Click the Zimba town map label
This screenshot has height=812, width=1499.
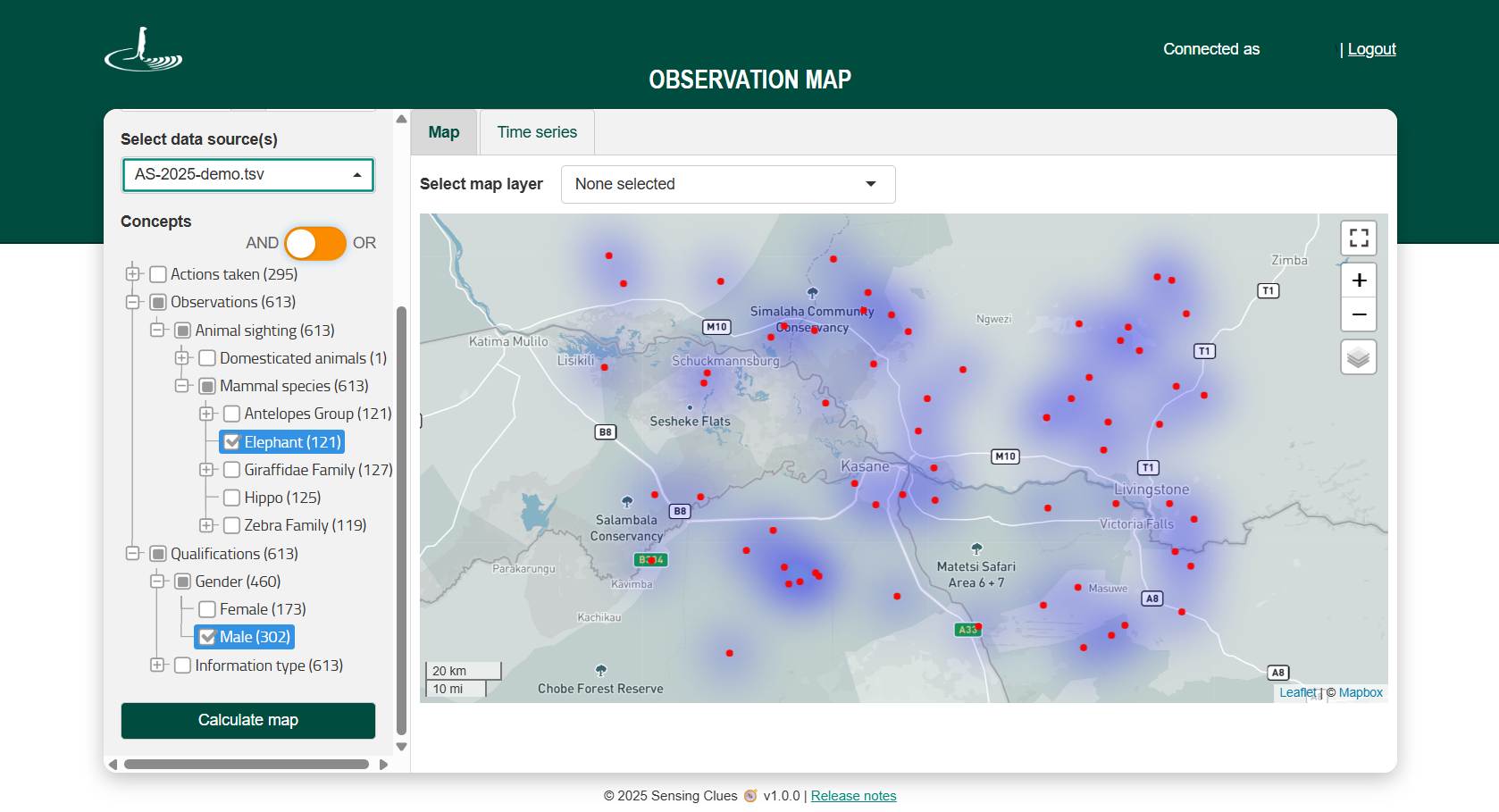pos(1289,260)
